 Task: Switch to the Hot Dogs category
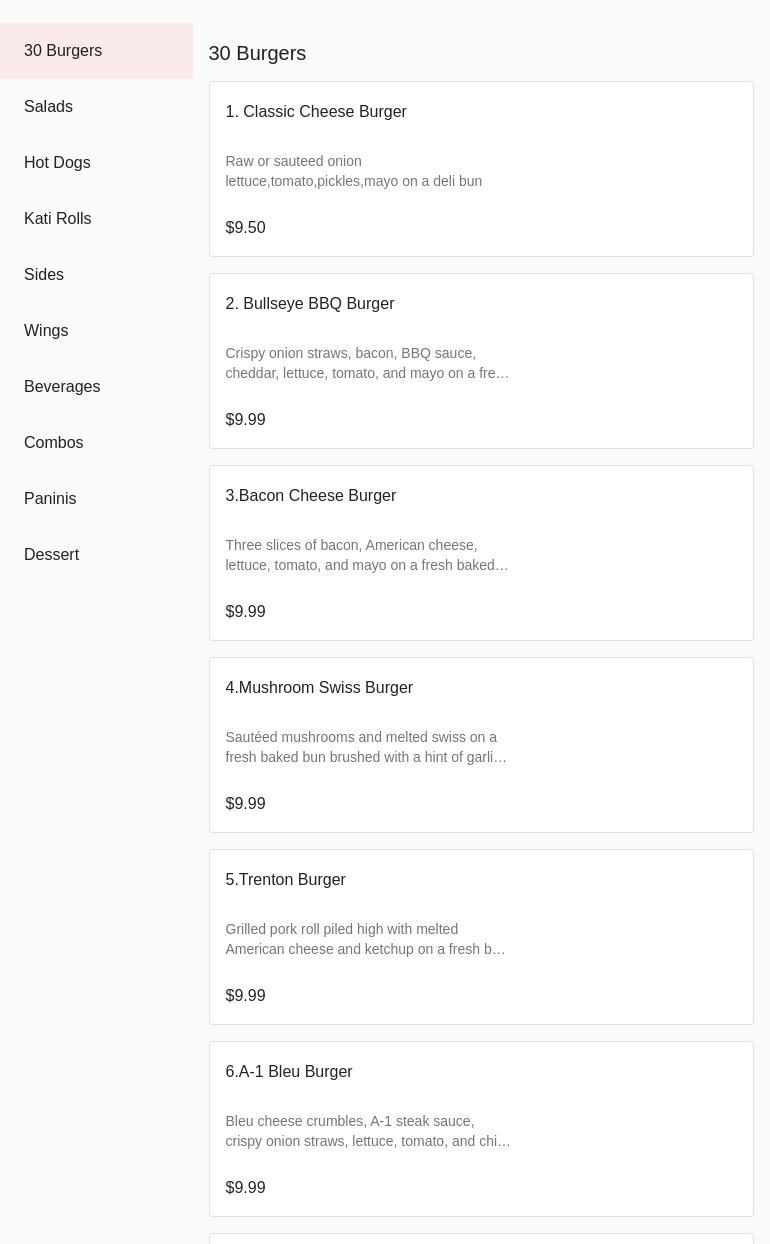click(57, 163)
